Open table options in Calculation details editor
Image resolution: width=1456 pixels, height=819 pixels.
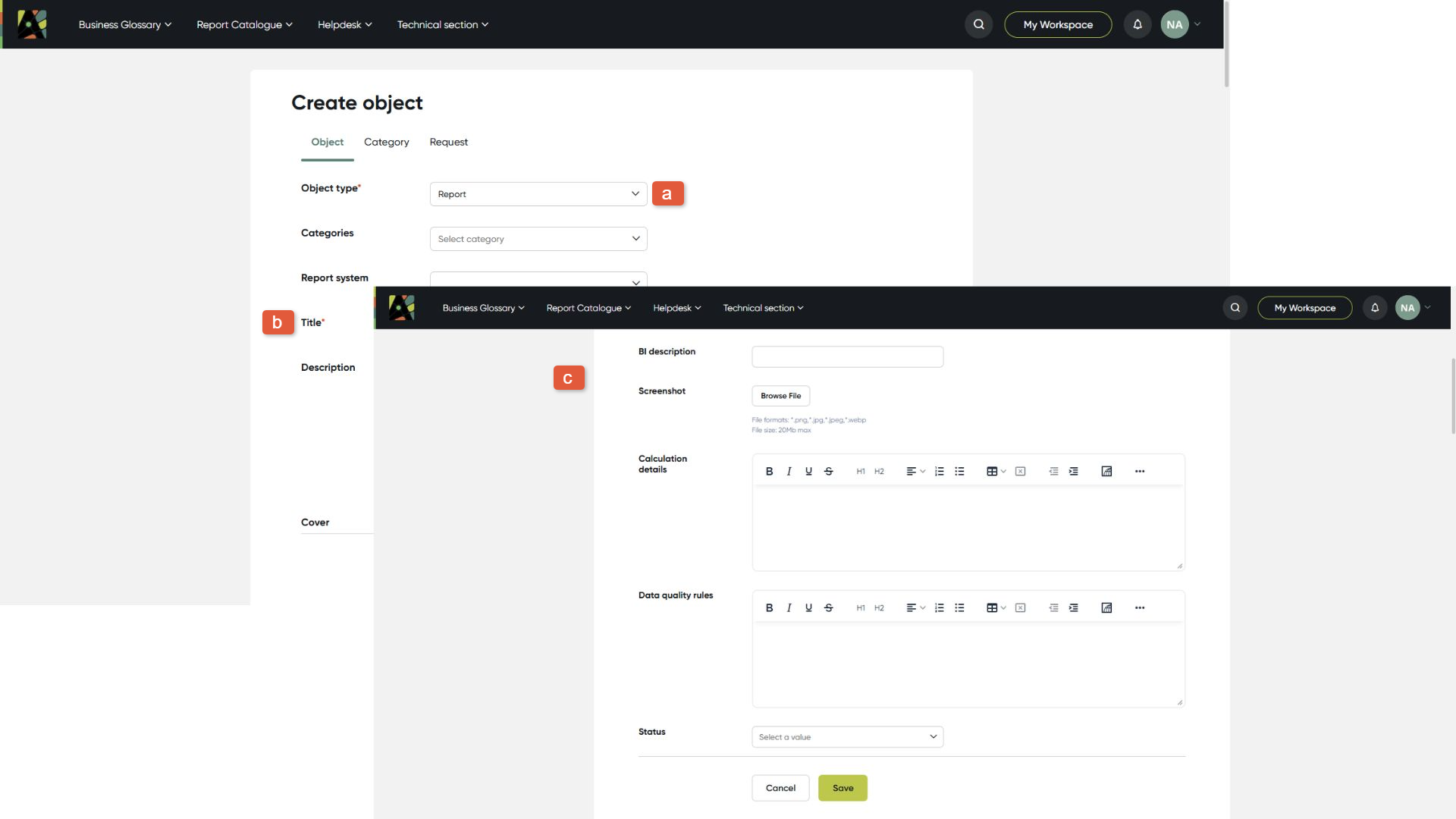point(996,471)
